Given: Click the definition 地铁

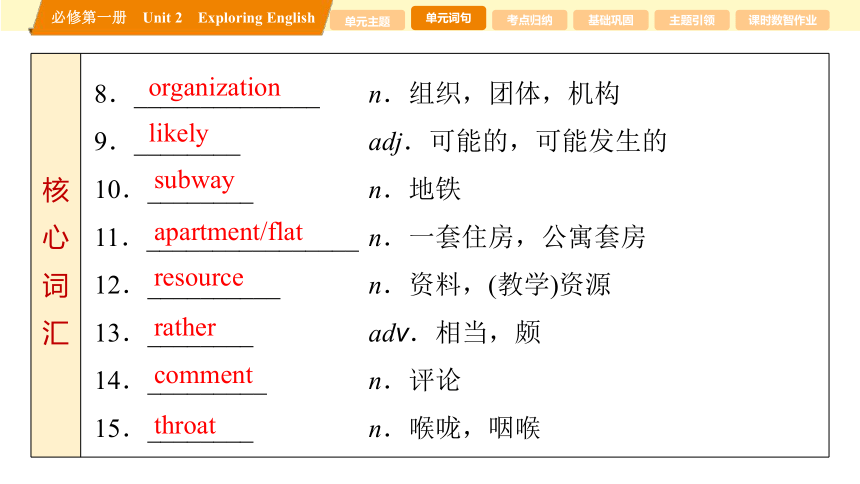Looking at the screenshot, I should click(x=435, y=189).
